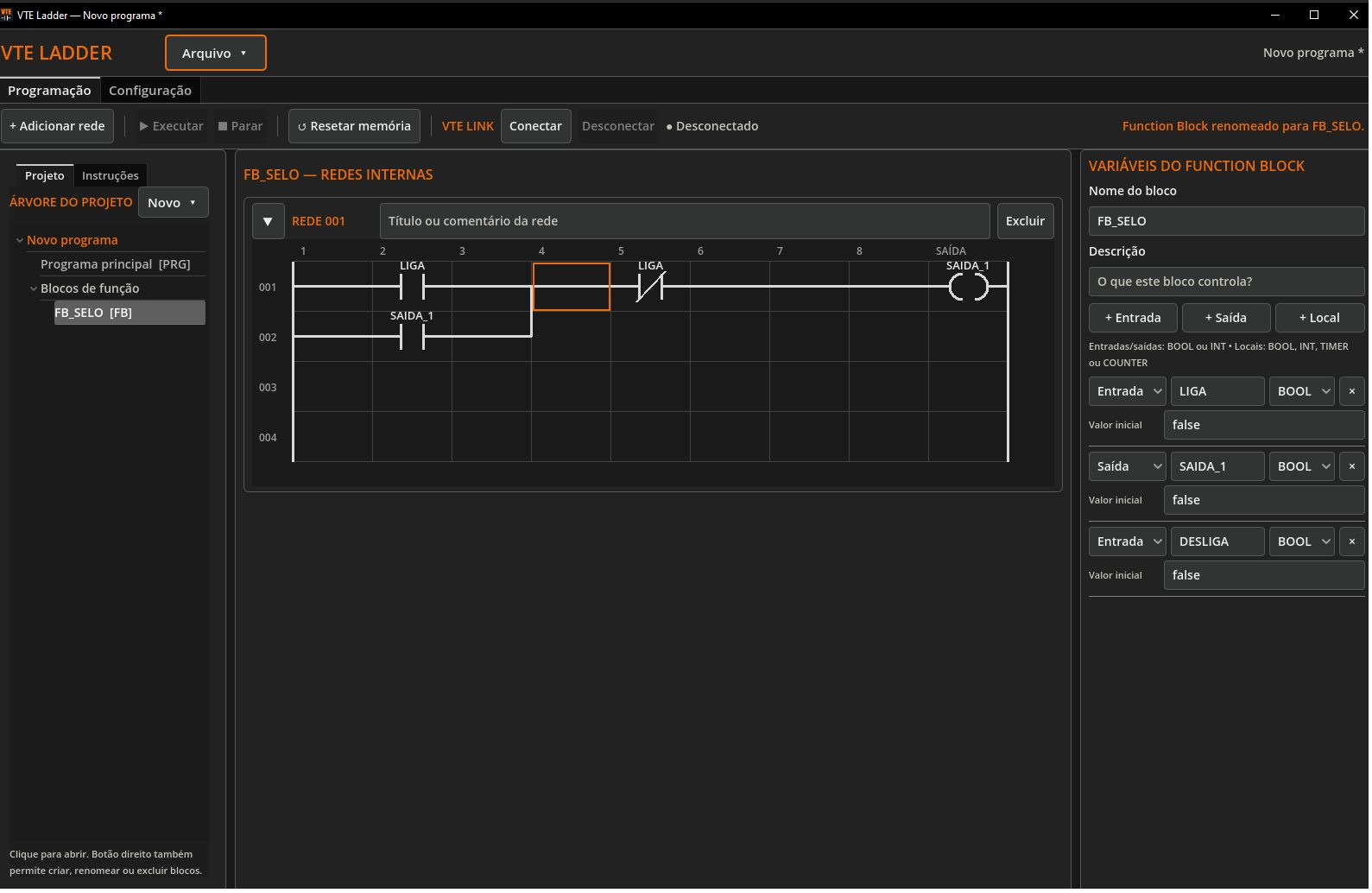Screen dimensions: 1372x893
Task: Click the SAÍDA column header
Action: (x=951, y=251)
